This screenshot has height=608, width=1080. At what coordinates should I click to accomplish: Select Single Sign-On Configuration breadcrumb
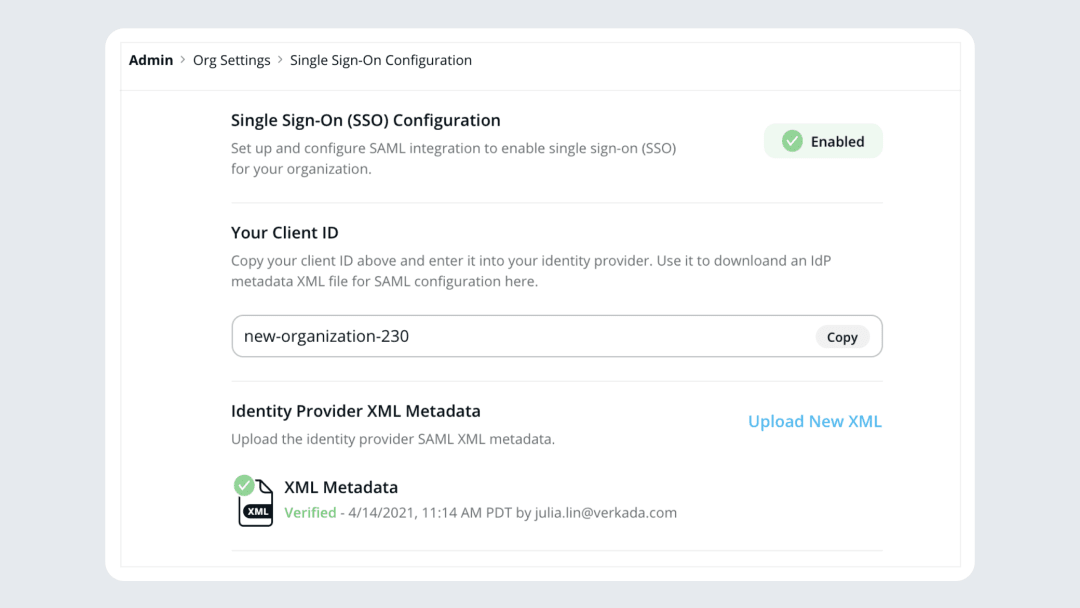point(381,60)
